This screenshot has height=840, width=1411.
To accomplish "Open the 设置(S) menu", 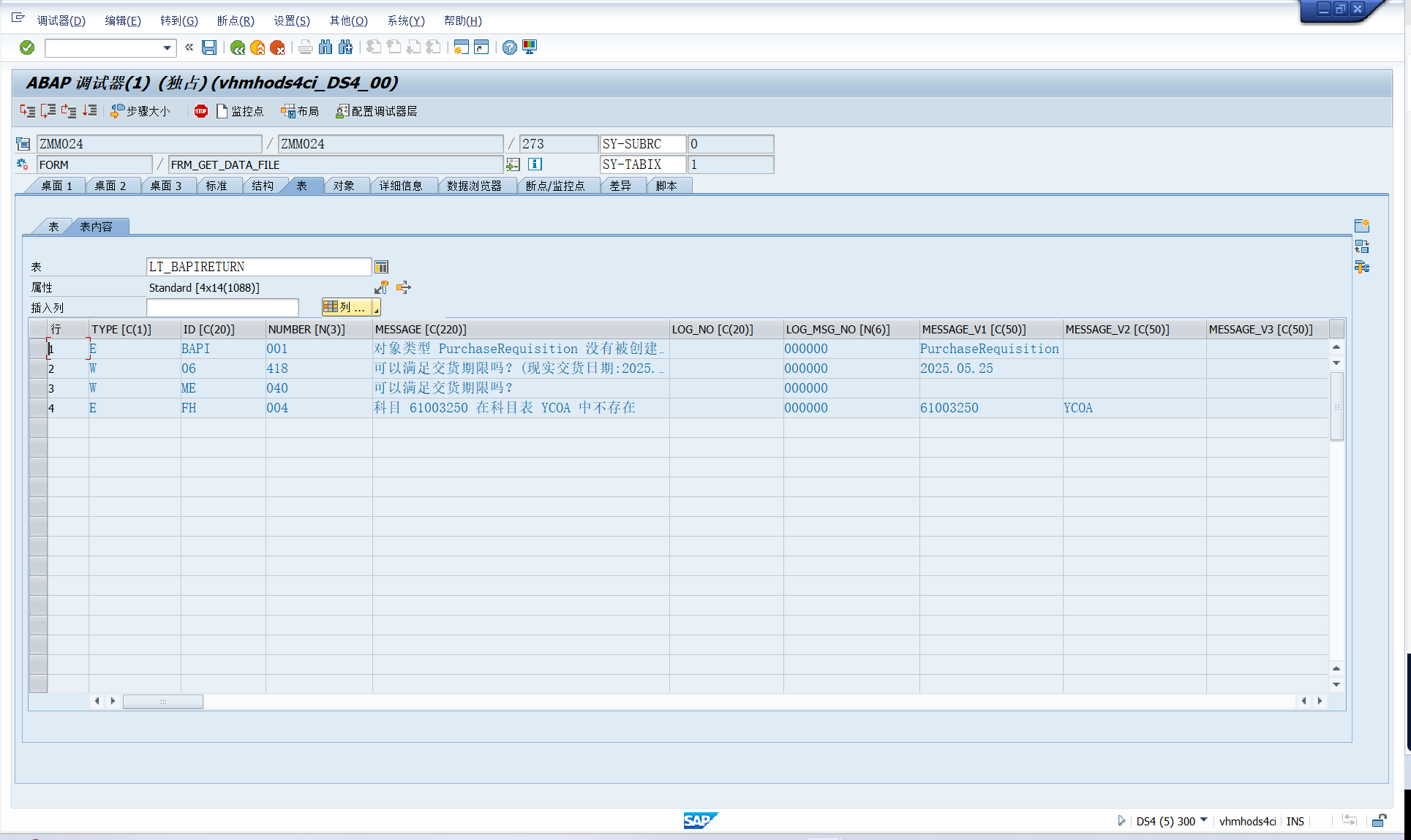I will coord(292,20).
